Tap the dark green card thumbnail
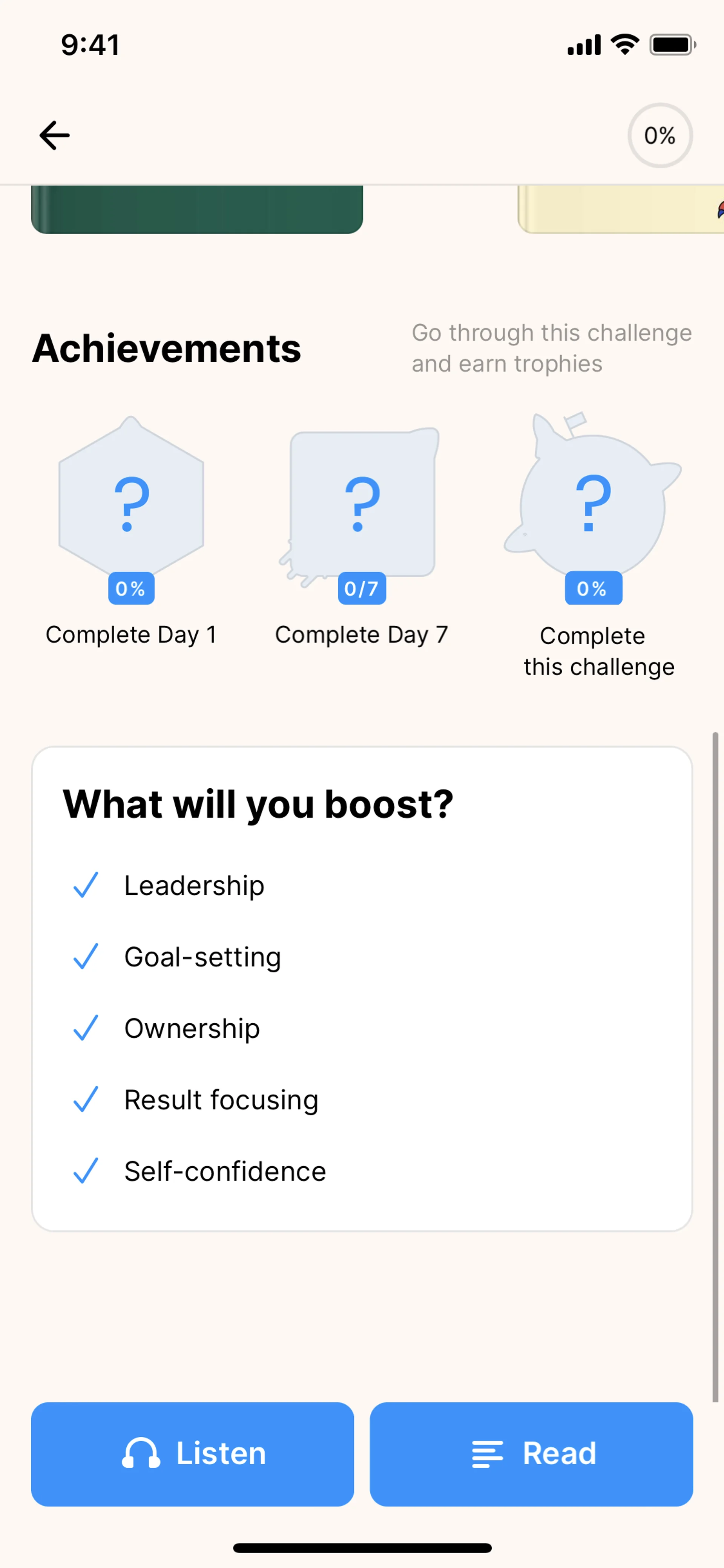Viewport: 724px width, 1568px height. pyautogui.click(x=197, y=209)
